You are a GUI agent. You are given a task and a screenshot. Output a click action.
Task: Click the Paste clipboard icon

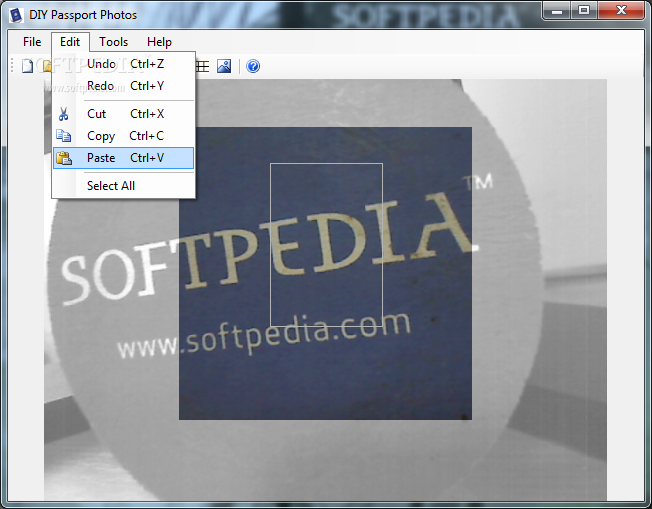click(x=64, y=158)
